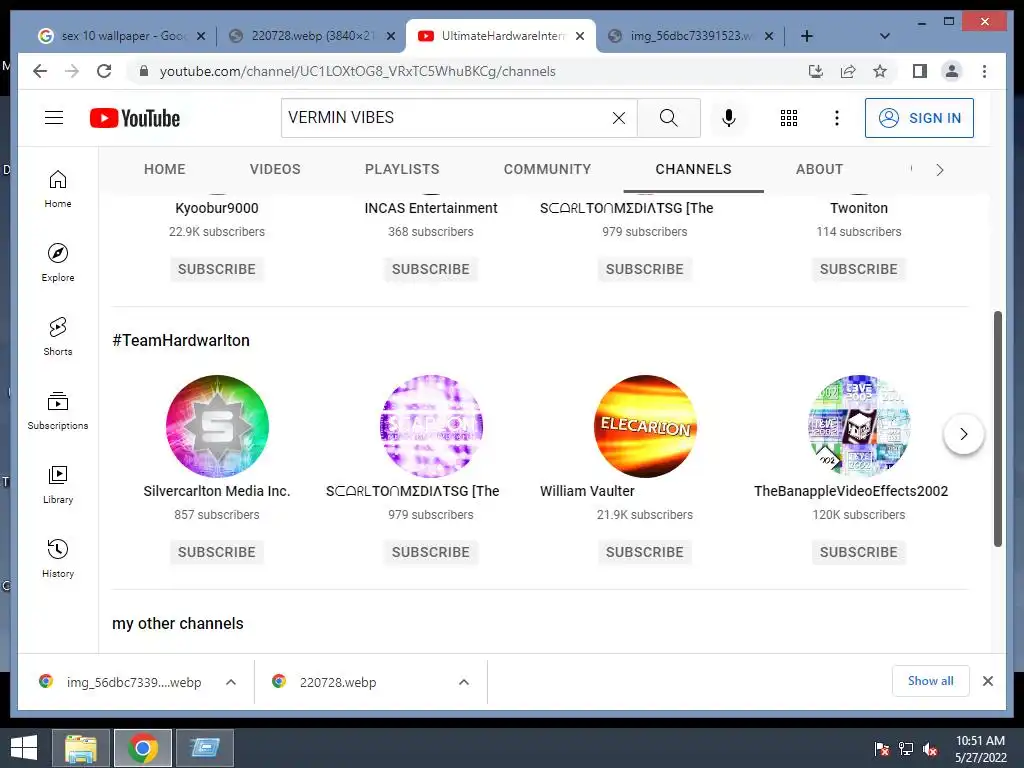Screen dimensions: 1024x768
Task: Toggle Chrome side panel icon
Action: 920,71
